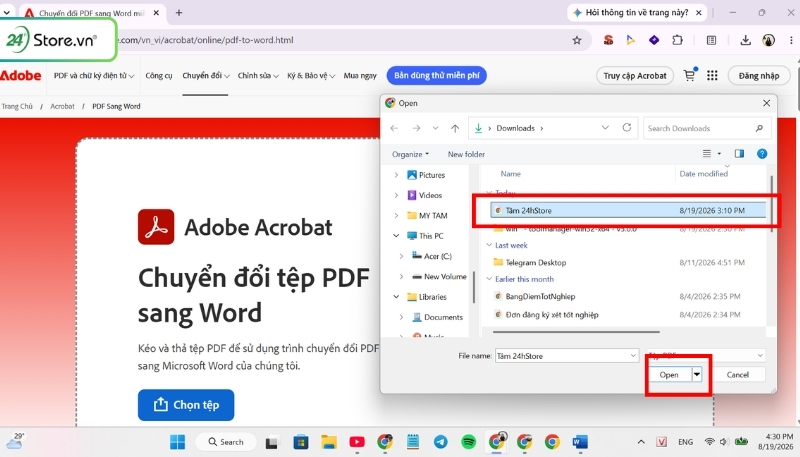
Task: Open File Explorer from taskbar
Action: tap(329, 442)
